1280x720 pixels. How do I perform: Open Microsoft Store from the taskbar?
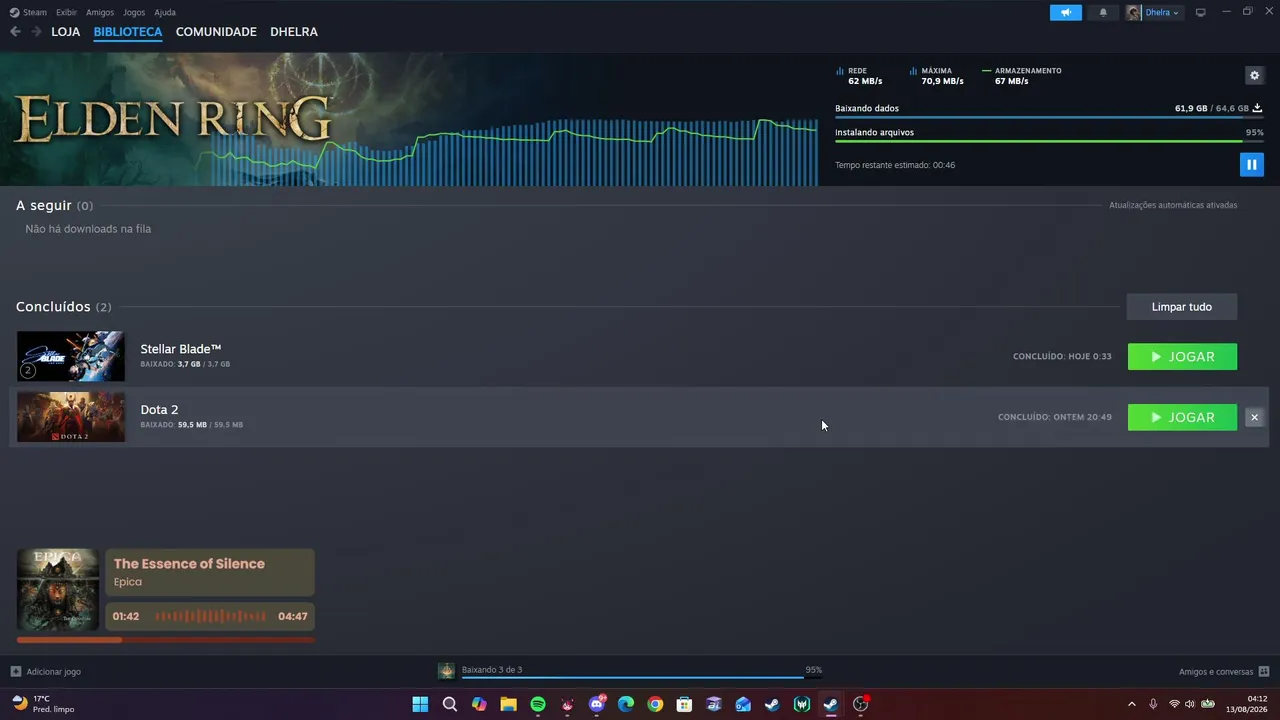pyautogui.click(x=684, y=704)
